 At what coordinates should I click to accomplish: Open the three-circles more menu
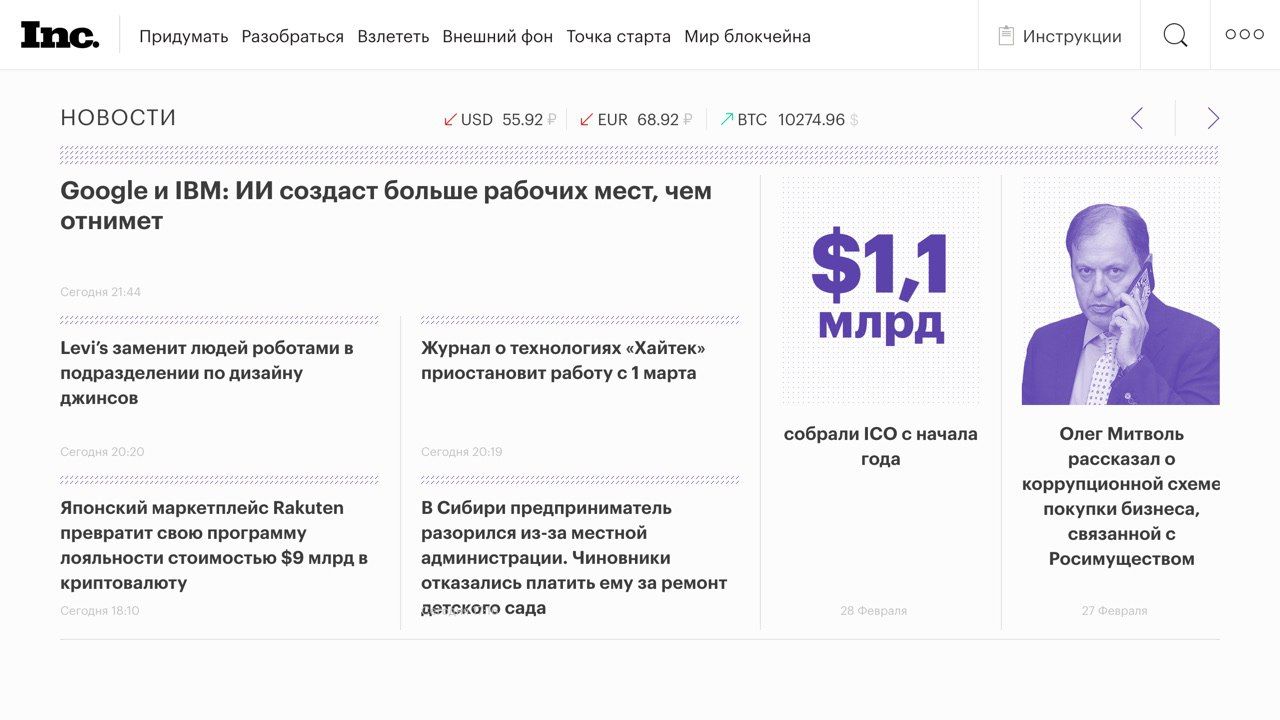1245,35
